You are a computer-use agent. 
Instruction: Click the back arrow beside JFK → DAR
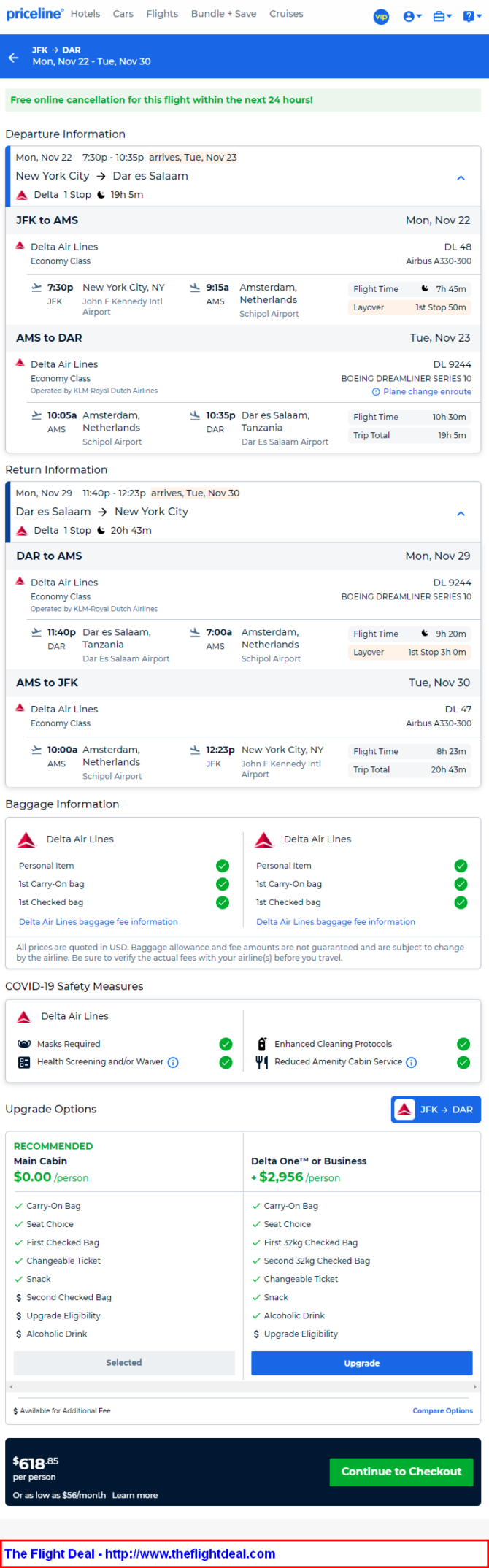tap(14, 57)
